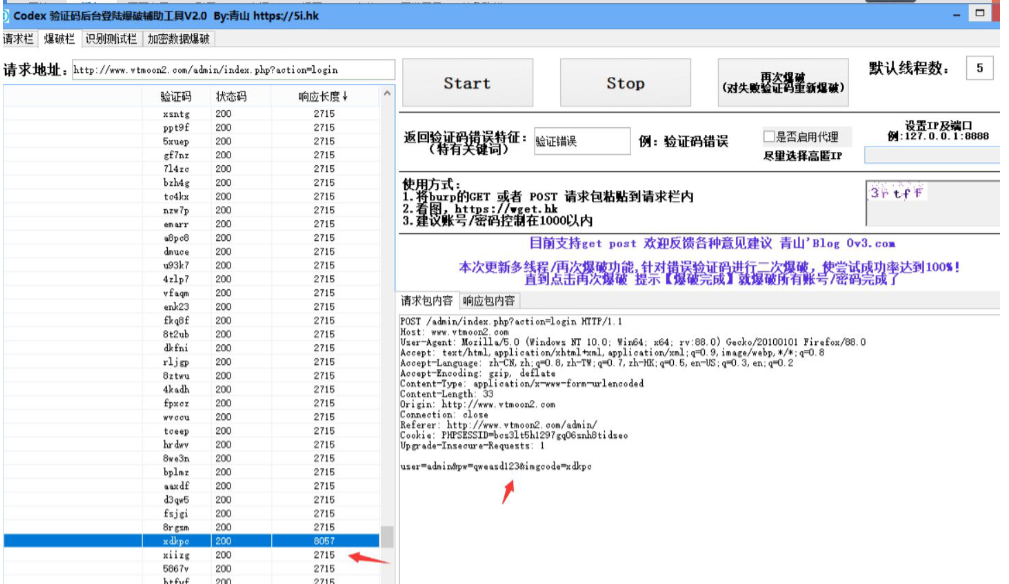The height and width of the screenshot is (584, 1009).
Task: Click the error keyword field showing 验证错误
Action: (x=582, y=141)
